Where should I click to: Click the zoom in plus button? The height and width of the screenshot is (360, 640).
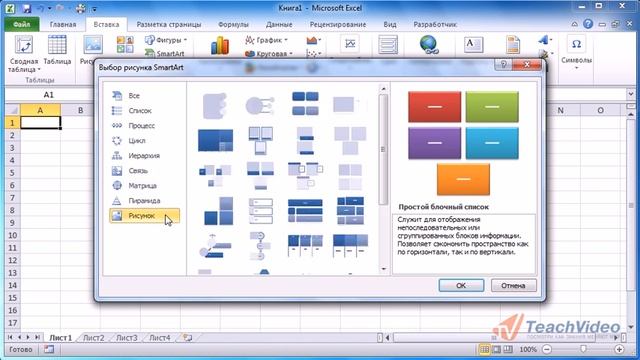(x=619, y=349)
